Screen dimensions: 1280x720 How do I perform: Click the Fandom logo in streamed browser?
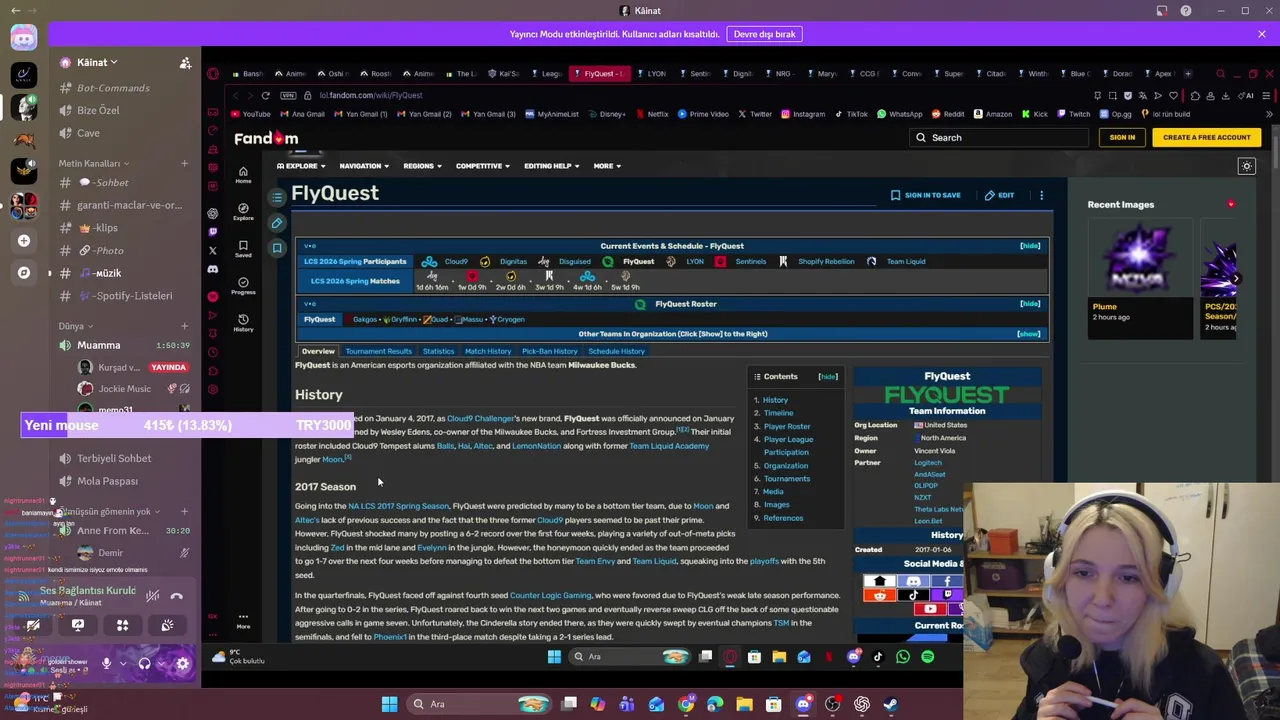266,138
